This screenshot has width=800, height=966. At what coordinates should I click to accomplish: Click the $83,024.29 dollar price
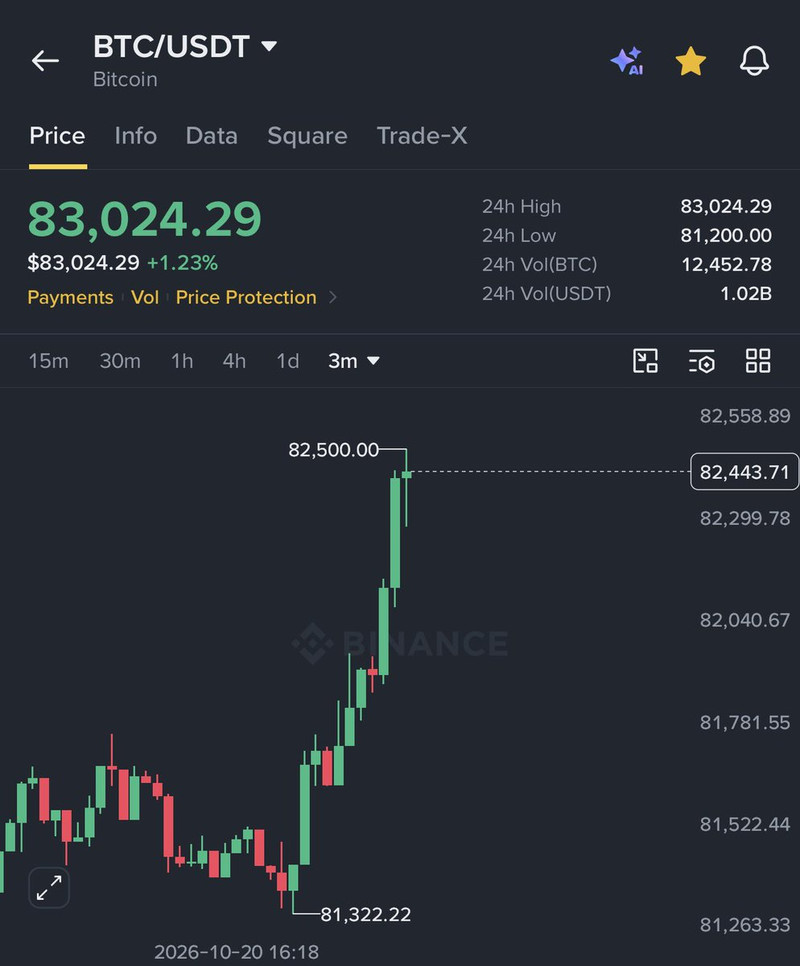[x=84, y=263]
